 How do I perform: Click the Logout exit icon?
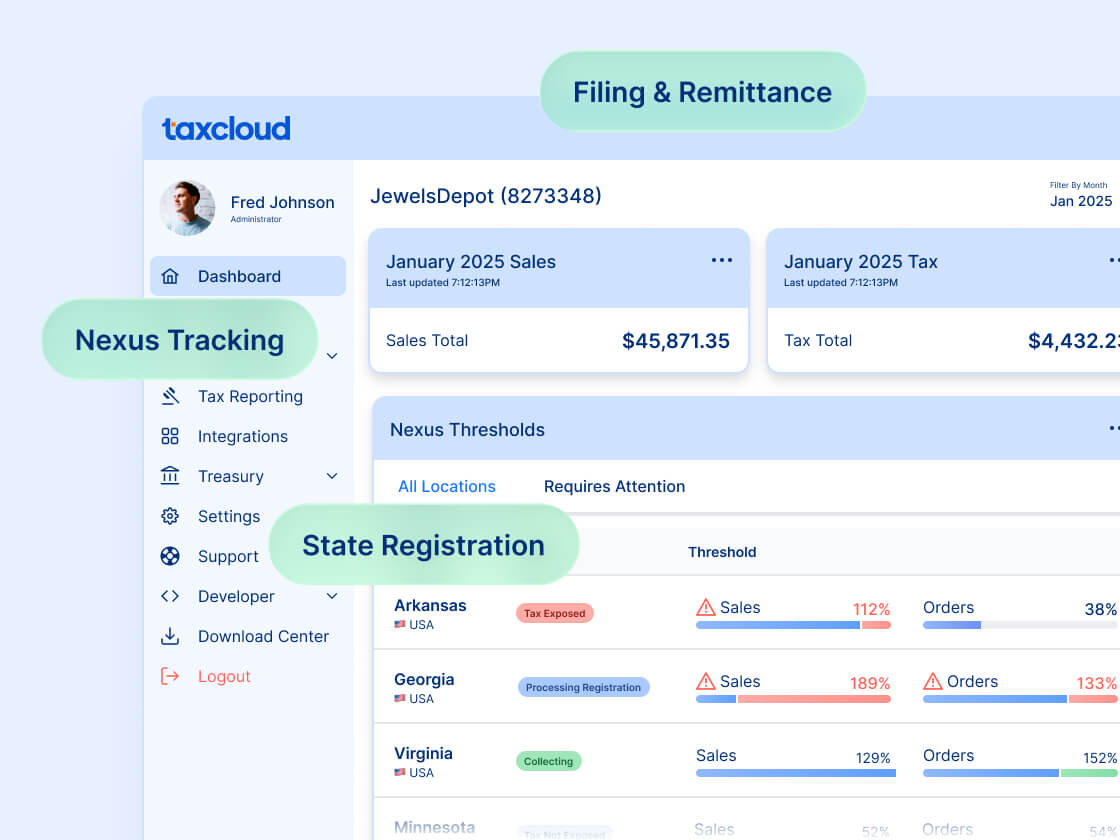170,676
